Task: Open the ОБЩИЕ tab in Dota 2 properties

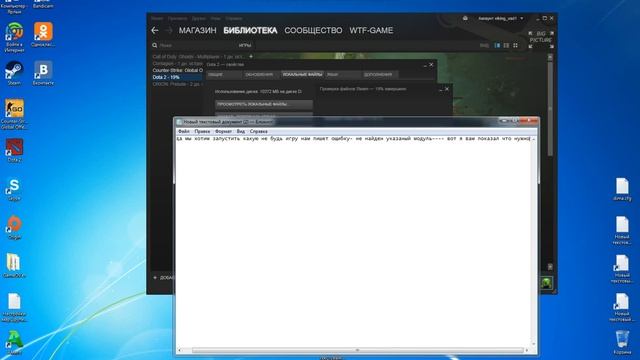Action: click(224, 75)
